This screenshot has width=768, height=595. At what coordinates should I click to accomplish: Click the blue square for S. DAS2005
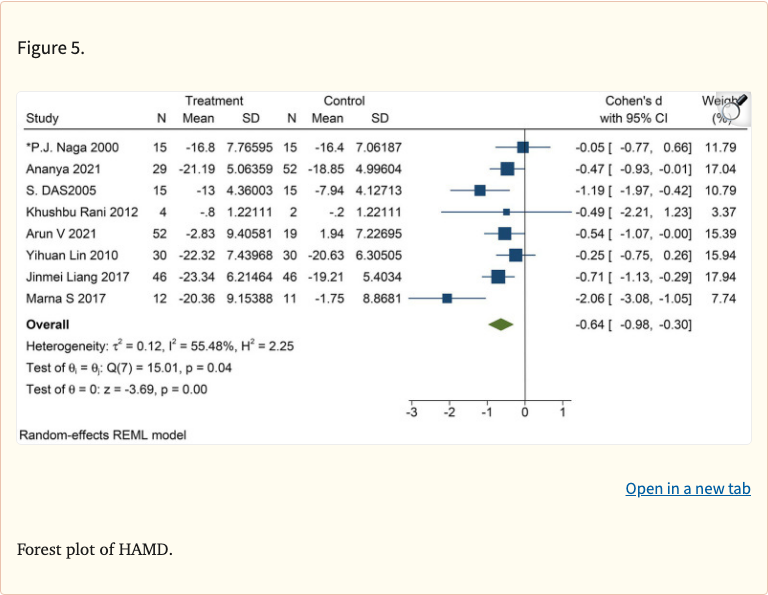click(480, 190)
